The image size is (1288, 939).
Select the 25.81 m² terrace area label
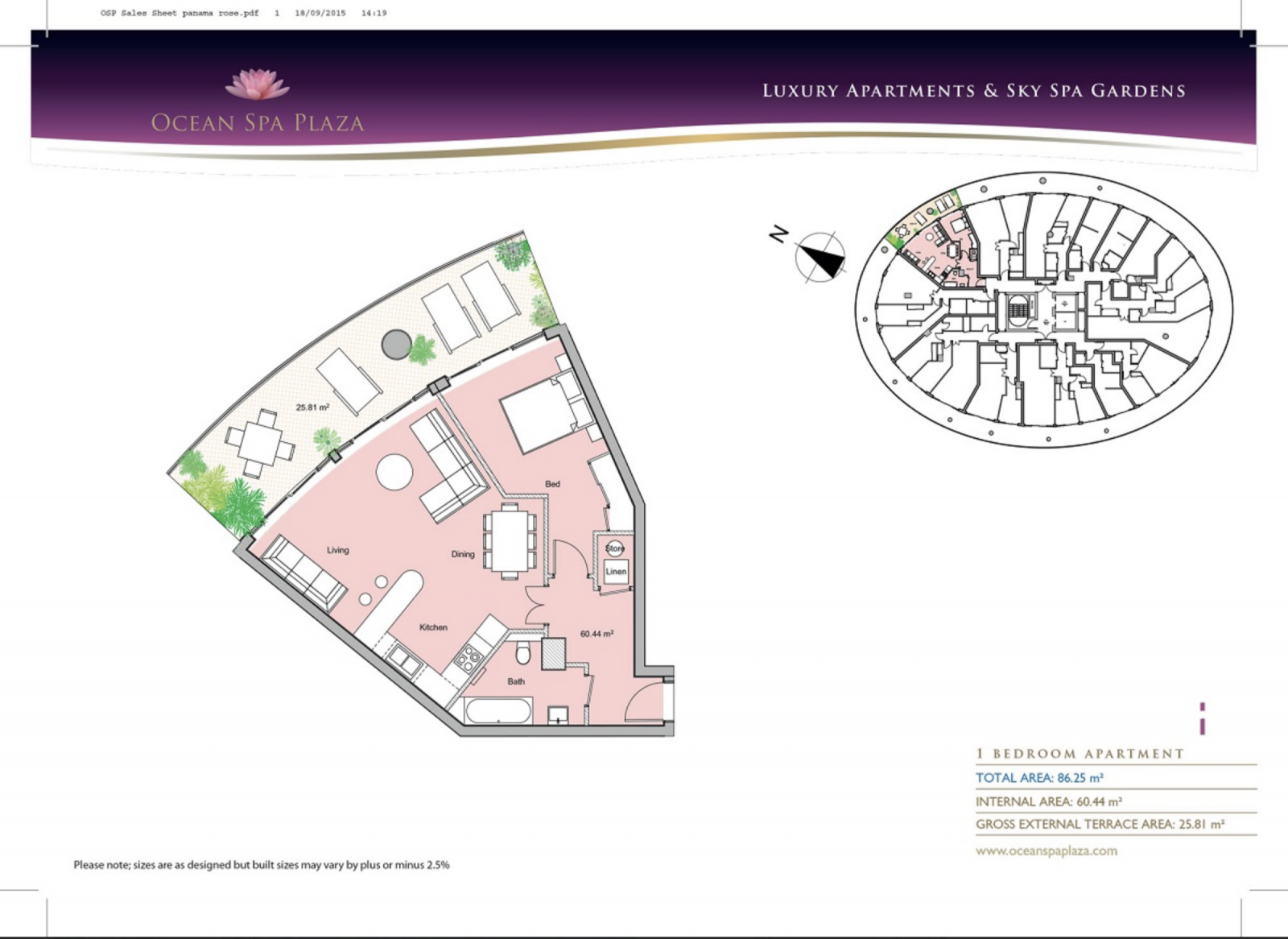point(312,407)
